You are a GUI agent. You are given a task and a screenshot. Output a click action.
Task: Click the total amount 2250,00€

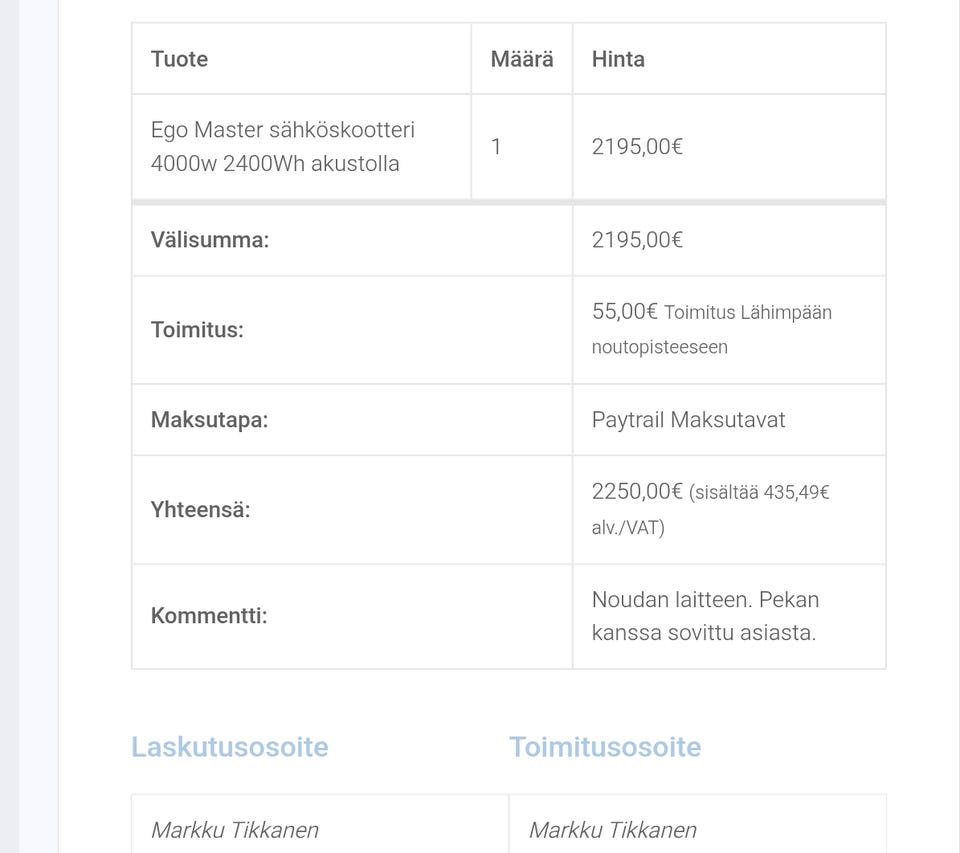pyautogui.click(x=637, y=492)
